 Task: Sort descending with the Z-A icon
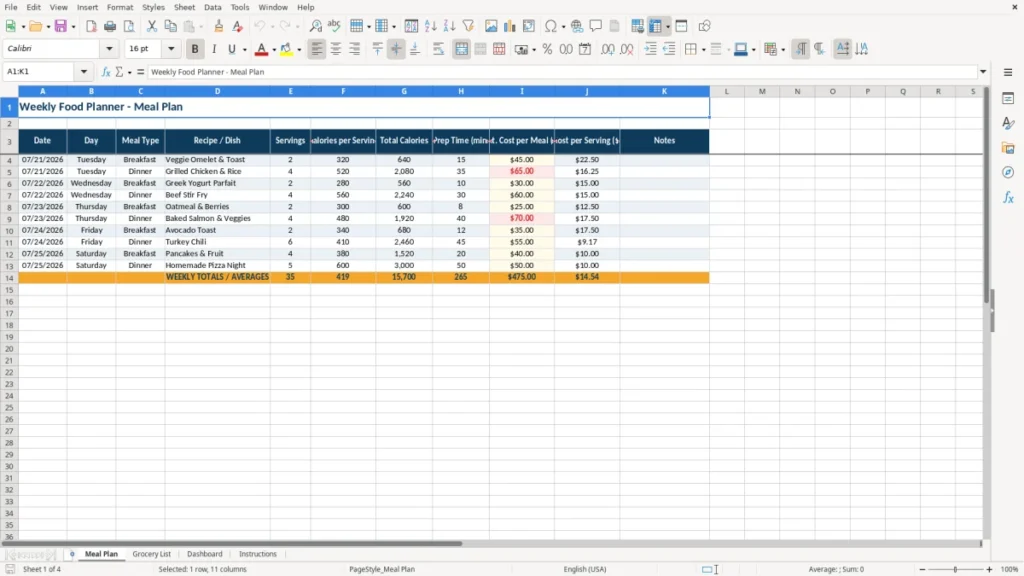pos(449,26)
